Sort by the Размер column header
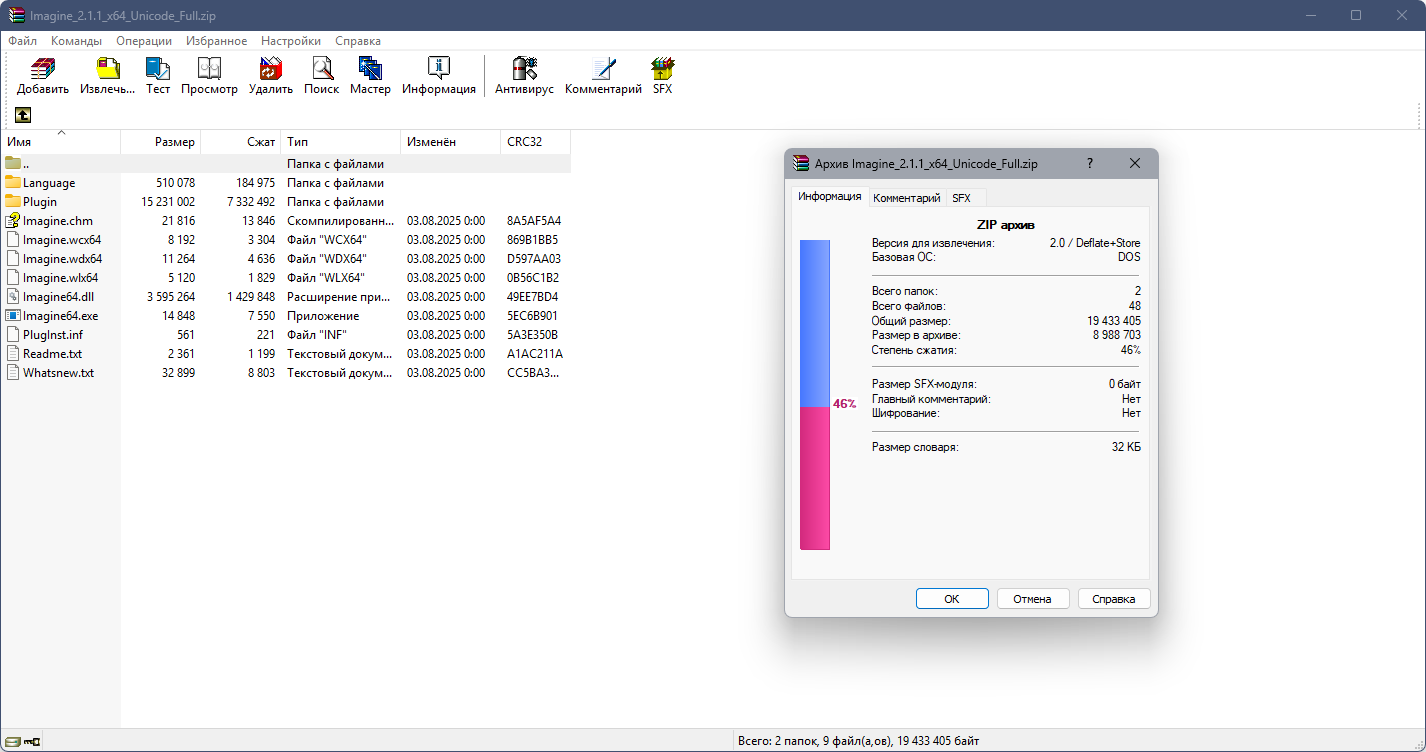The height and width of the screenshot is (752, 1426). [161, 142]
